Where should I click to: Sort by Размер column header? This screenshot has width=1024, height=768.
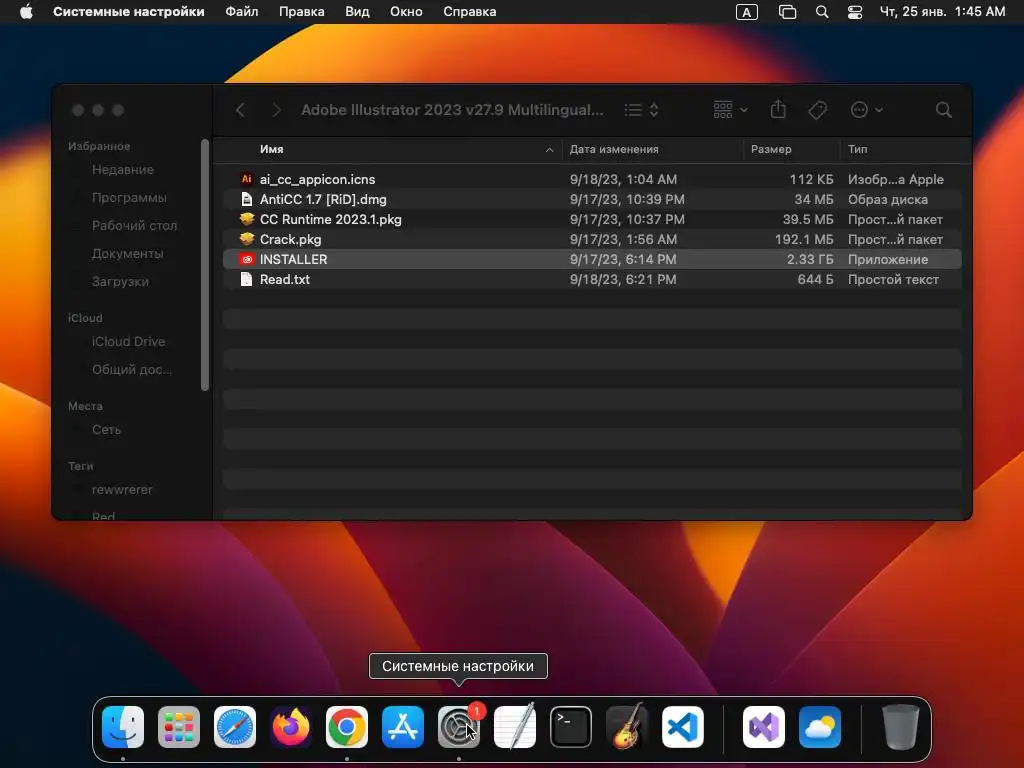(771, 150)
